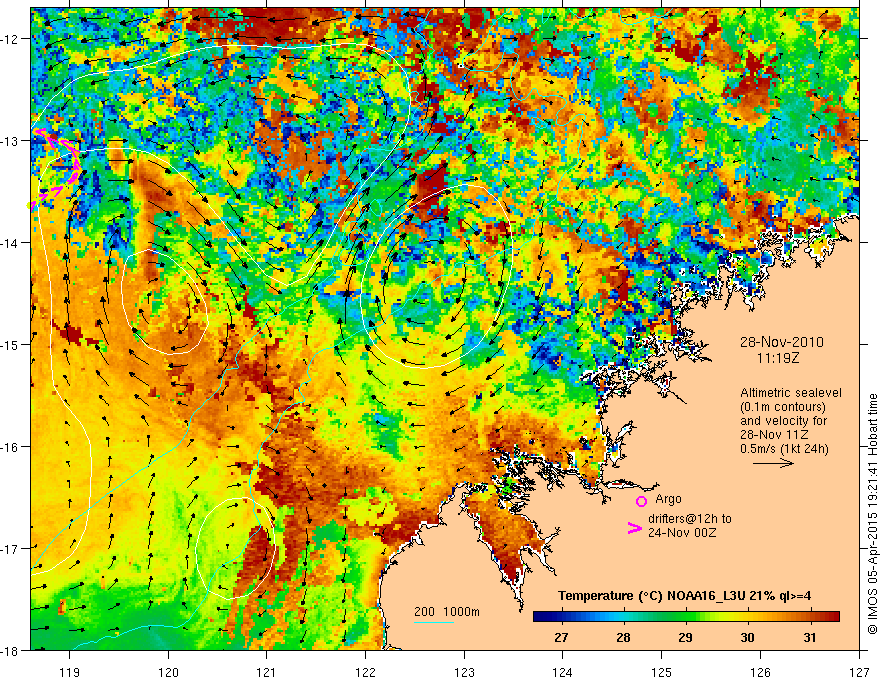Click the -12 latitude axis label

[11, 39]
